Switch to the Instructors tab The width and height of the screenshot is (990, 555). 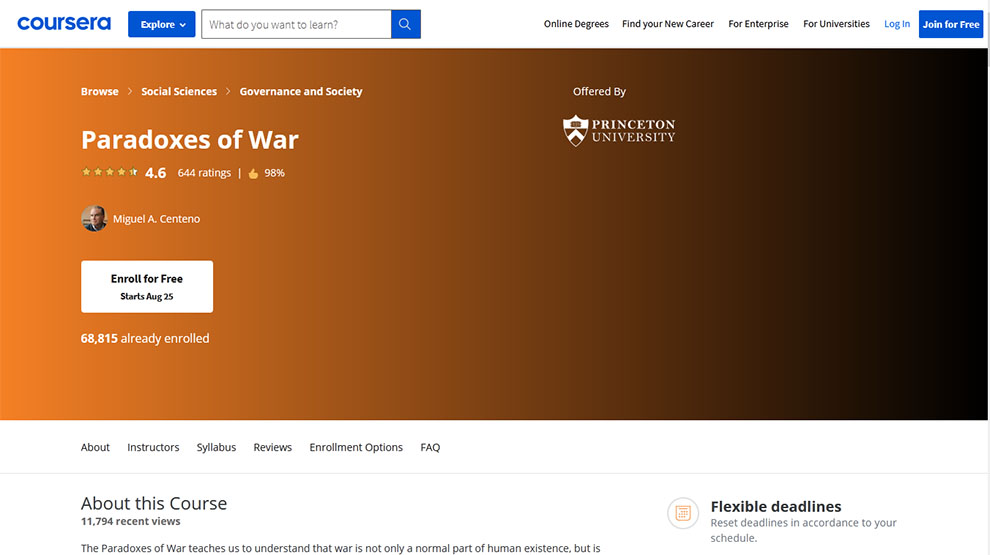click(153, 447)
